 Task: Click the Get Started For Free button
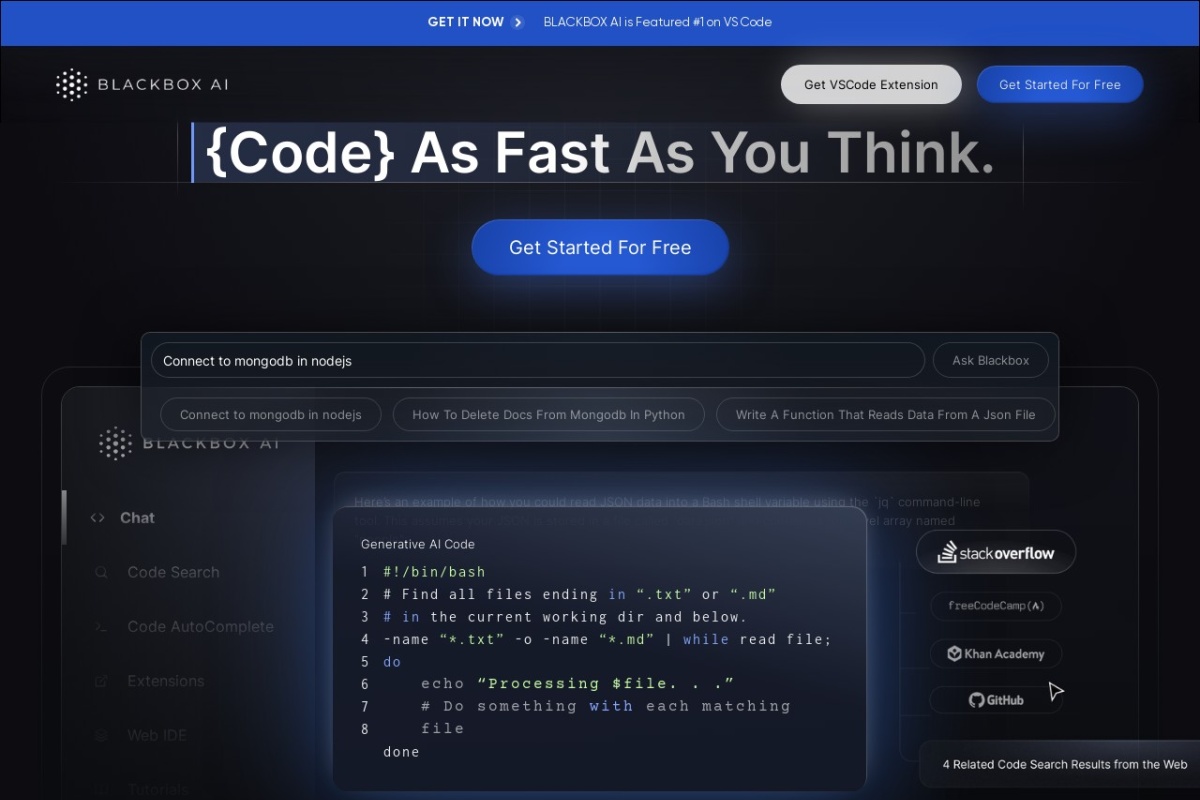click(x=599, y=247)
